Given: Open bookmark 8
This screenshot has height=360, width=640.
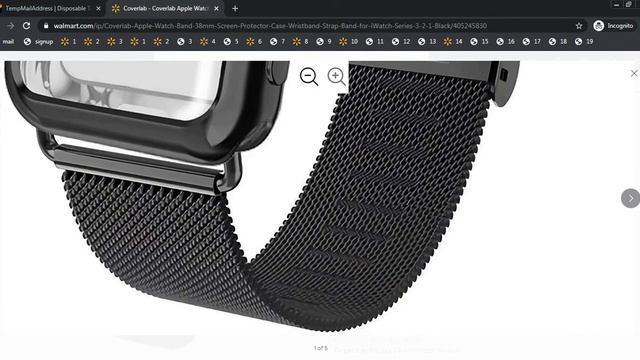Looking at the screenshot, I should coord(301,41).
